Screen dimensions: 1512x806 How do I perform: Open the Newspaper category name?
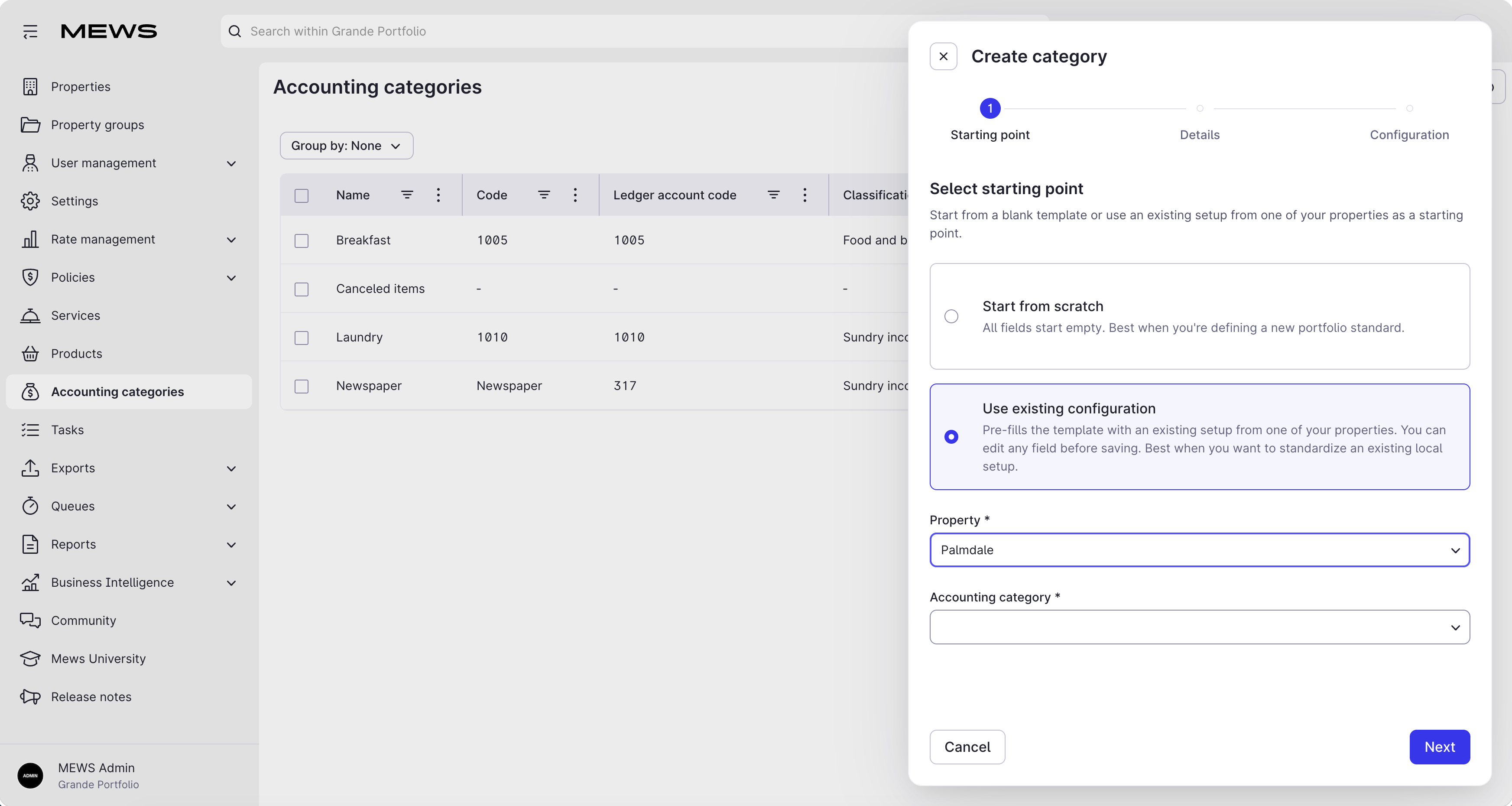click(369, 386)
